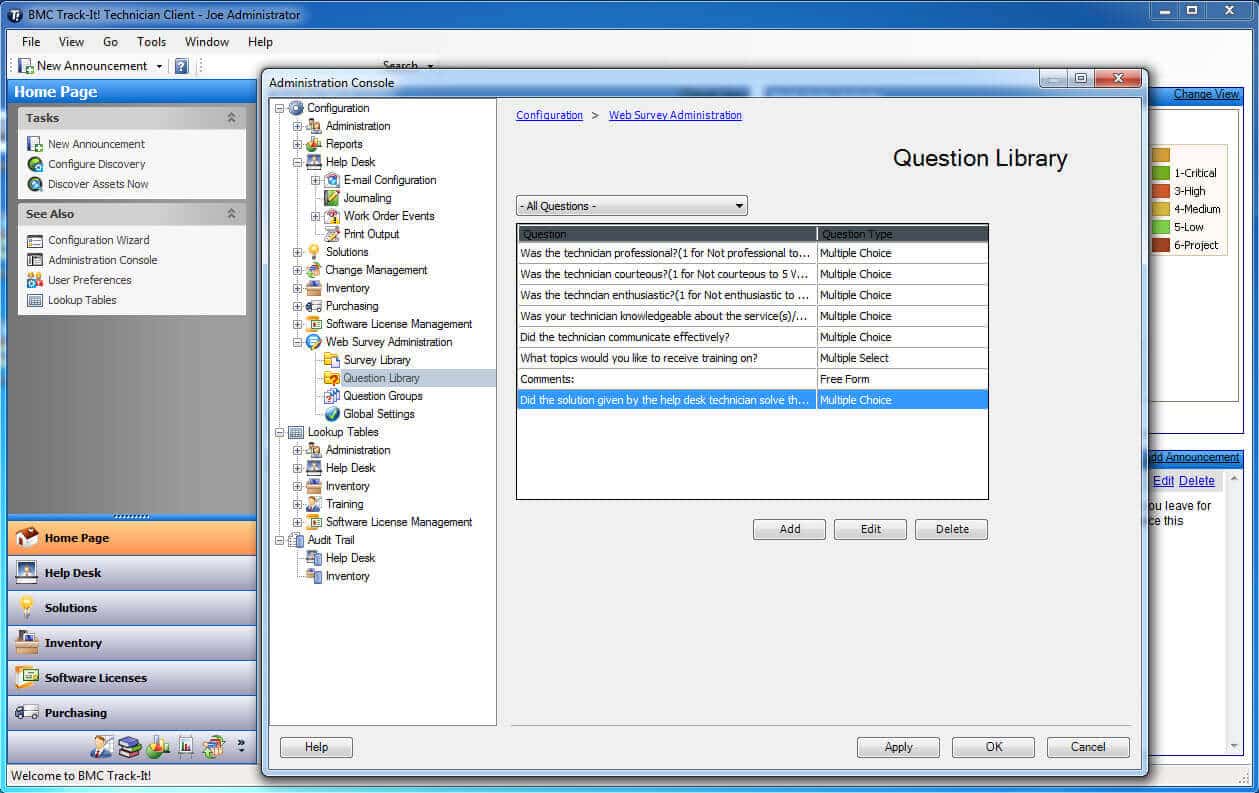The image size is (1259, 793).
Task: Expand the Purchasing tree node
Action: pyautogui.click(x=297, y=306)
